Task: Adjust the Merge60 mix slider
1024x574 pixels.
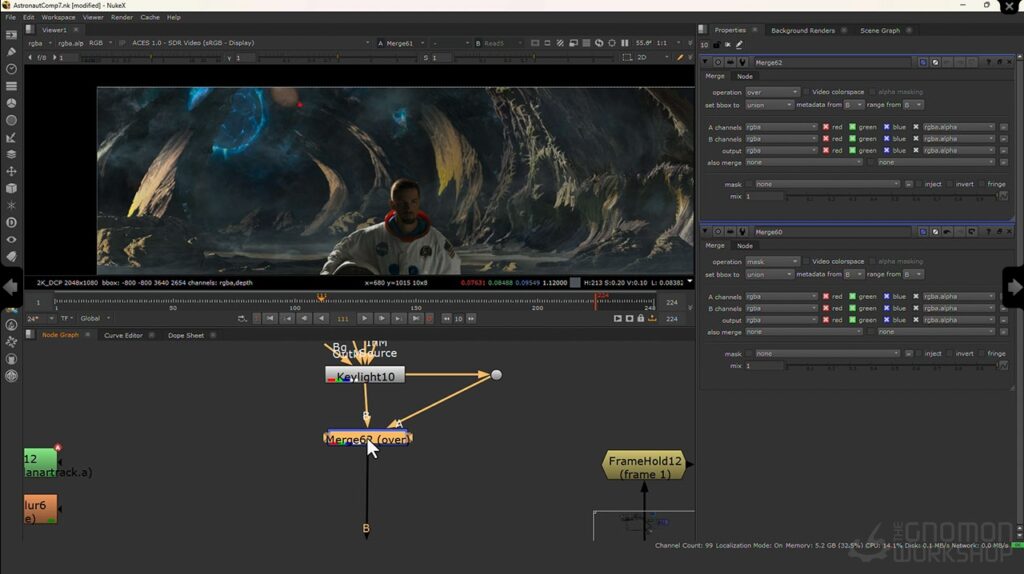Action: (x=891, y=366)
